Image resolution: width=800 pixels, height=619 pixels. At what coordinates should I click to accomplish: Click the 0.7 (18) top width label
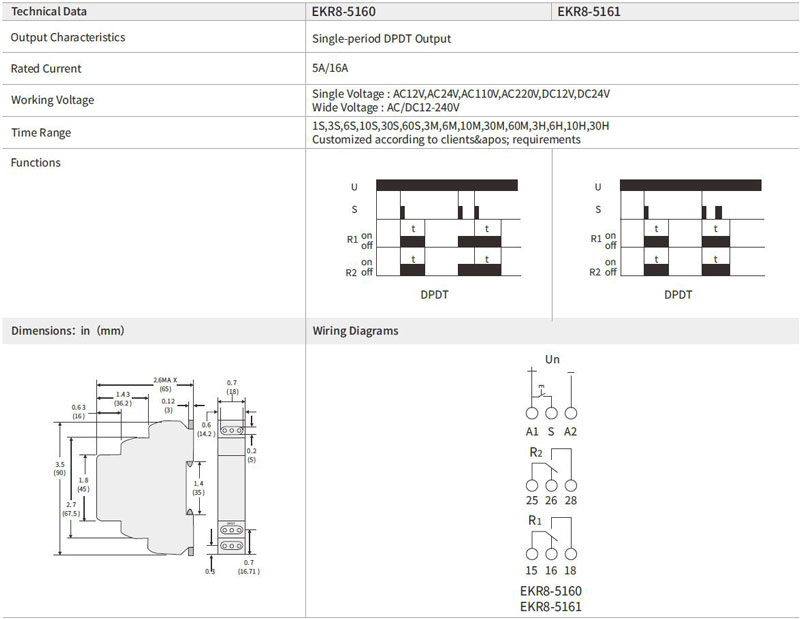tap(232, 387)
